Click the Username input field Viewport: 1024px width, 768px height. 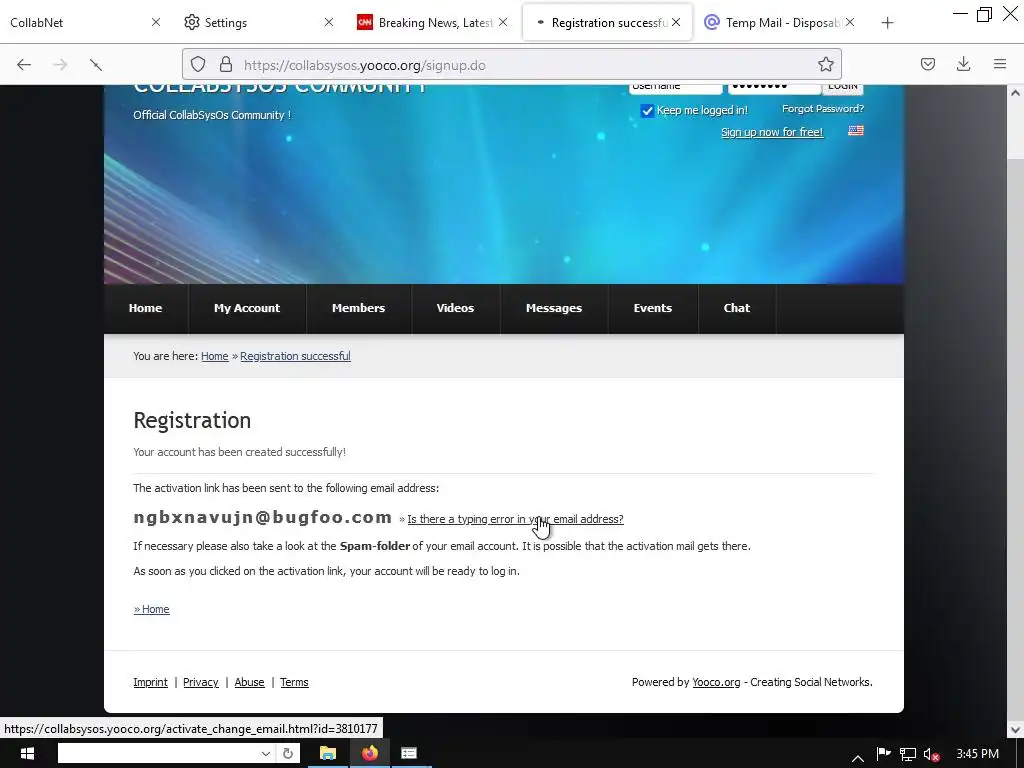pos(675,88)
